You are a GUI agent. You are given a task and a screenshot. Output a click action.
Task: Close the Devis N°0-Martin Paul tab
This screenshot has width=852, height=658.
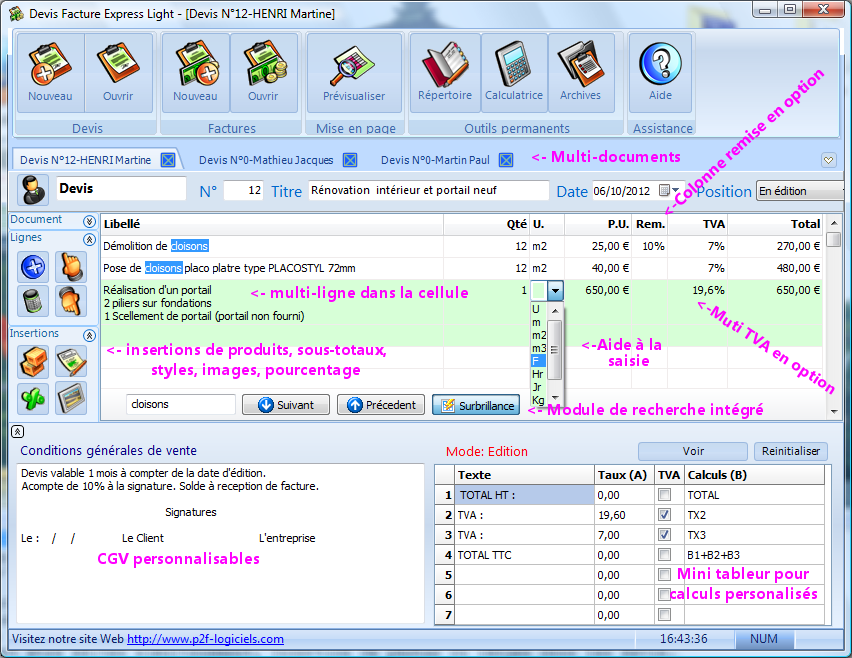click(506, 160)
